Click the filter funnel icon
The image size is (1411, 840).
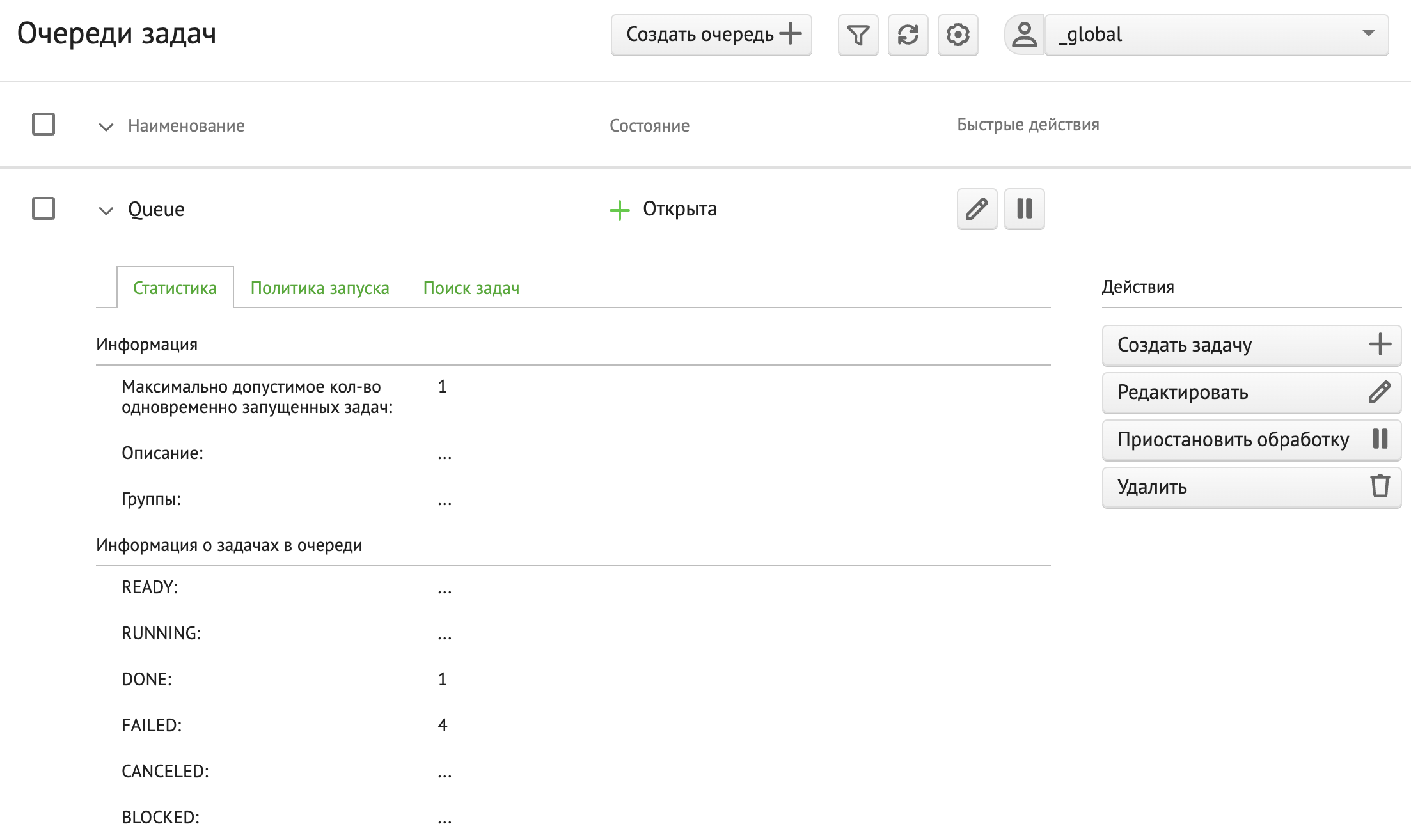pyautogui.click(x=858, y=35)
